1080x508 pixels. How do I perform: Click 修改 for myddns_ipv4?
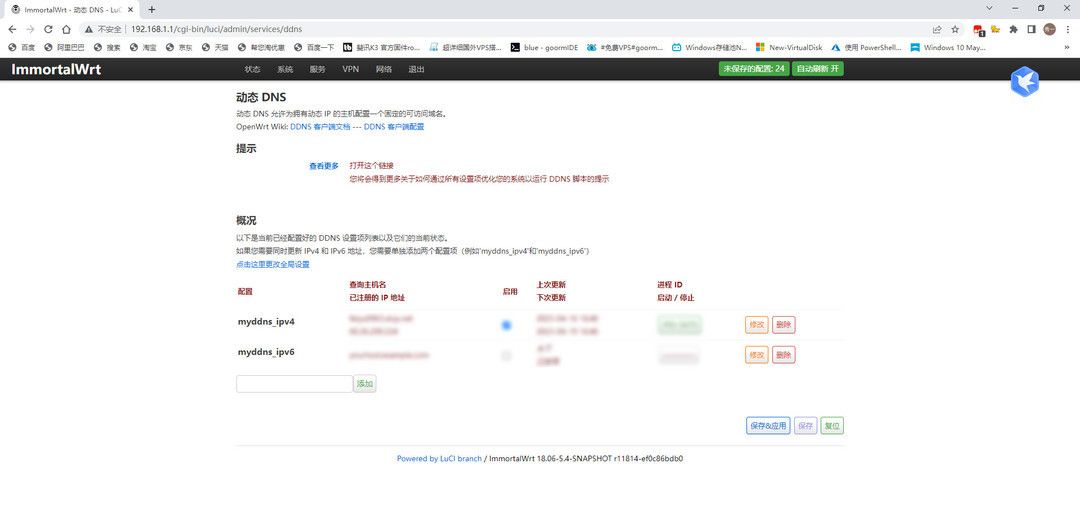tap(756, 325)
